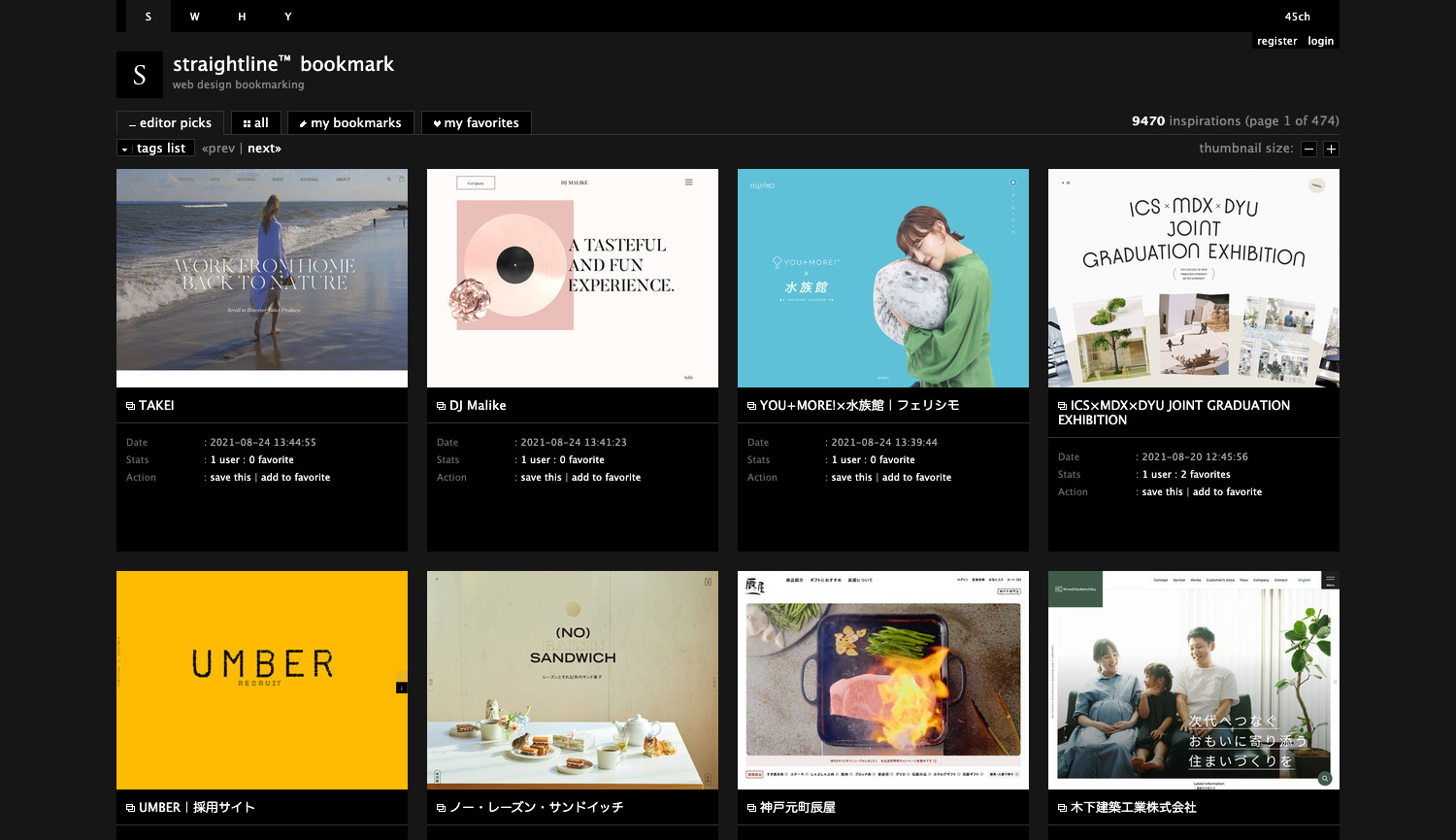Decrease thumbnail size with minus button
The height and width of the screenshot is (840, 1456).
[1308, 150]
